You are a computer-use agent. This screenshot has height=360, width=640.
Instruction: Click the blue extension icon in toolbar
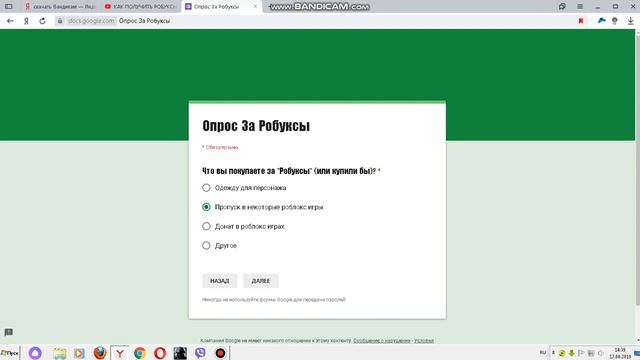601,21
